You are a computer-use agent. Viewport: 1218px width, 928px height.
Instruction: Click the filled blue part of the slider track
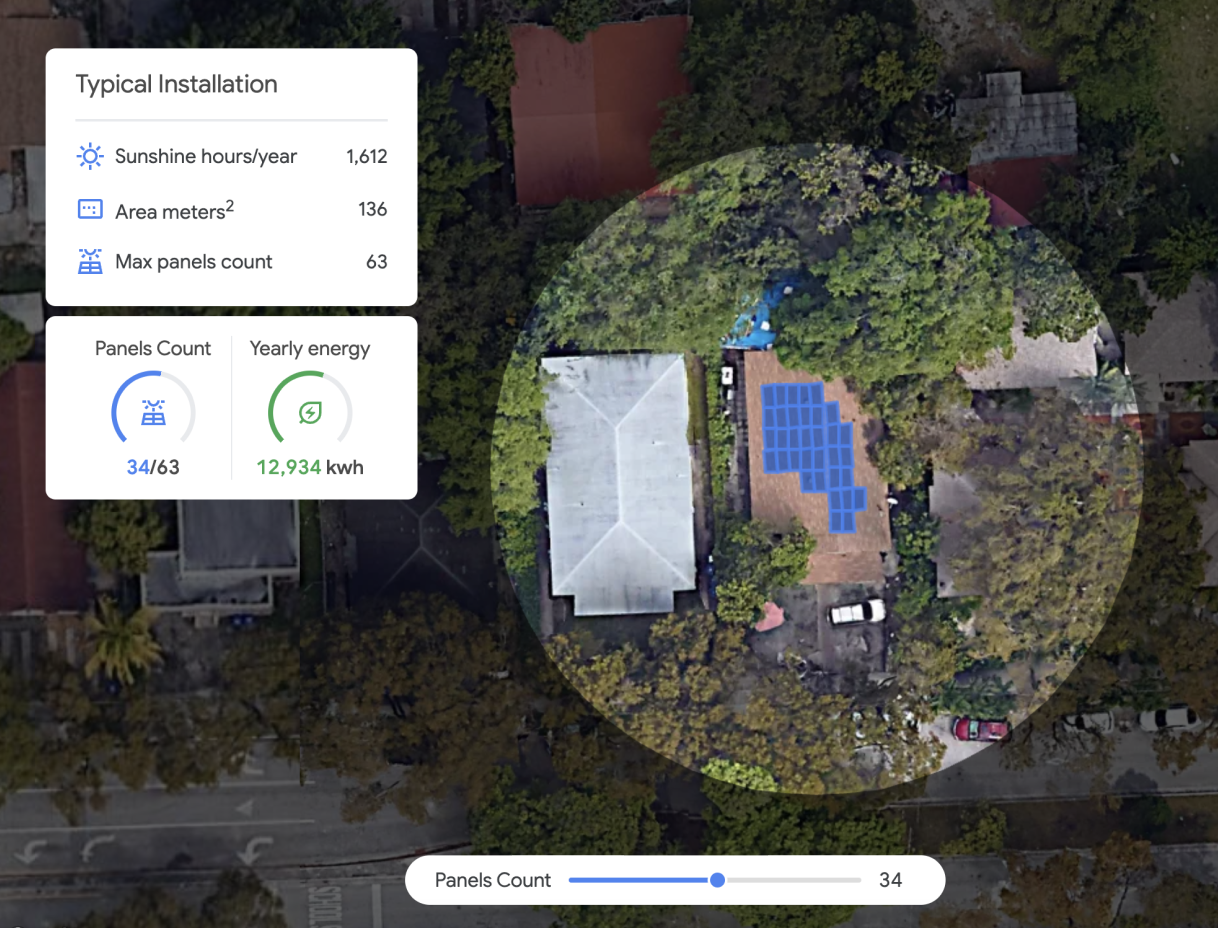639,880
